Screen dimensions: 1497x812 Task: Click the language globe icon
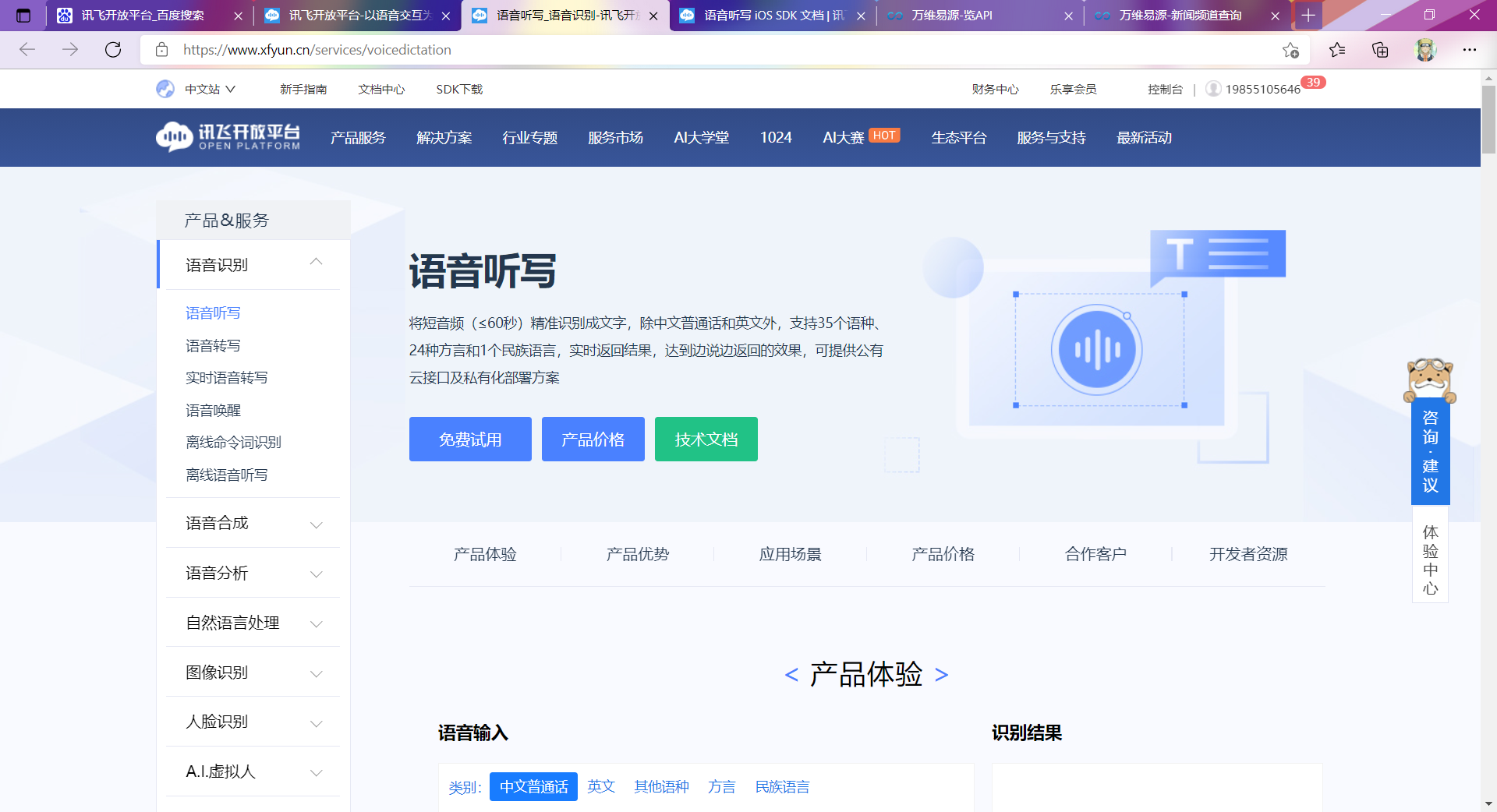tap(165, 89)
